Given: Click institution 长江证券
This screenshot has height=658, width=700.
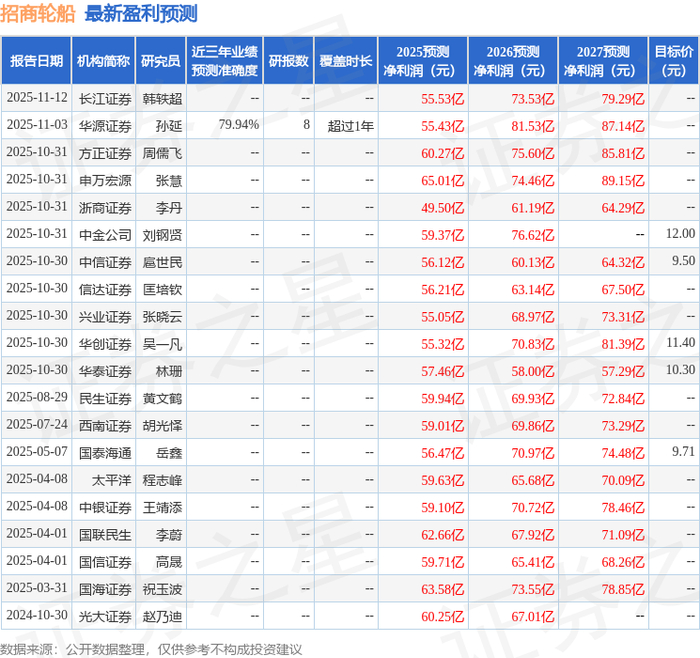Looking at the screenshot, I should coord(105,99).
